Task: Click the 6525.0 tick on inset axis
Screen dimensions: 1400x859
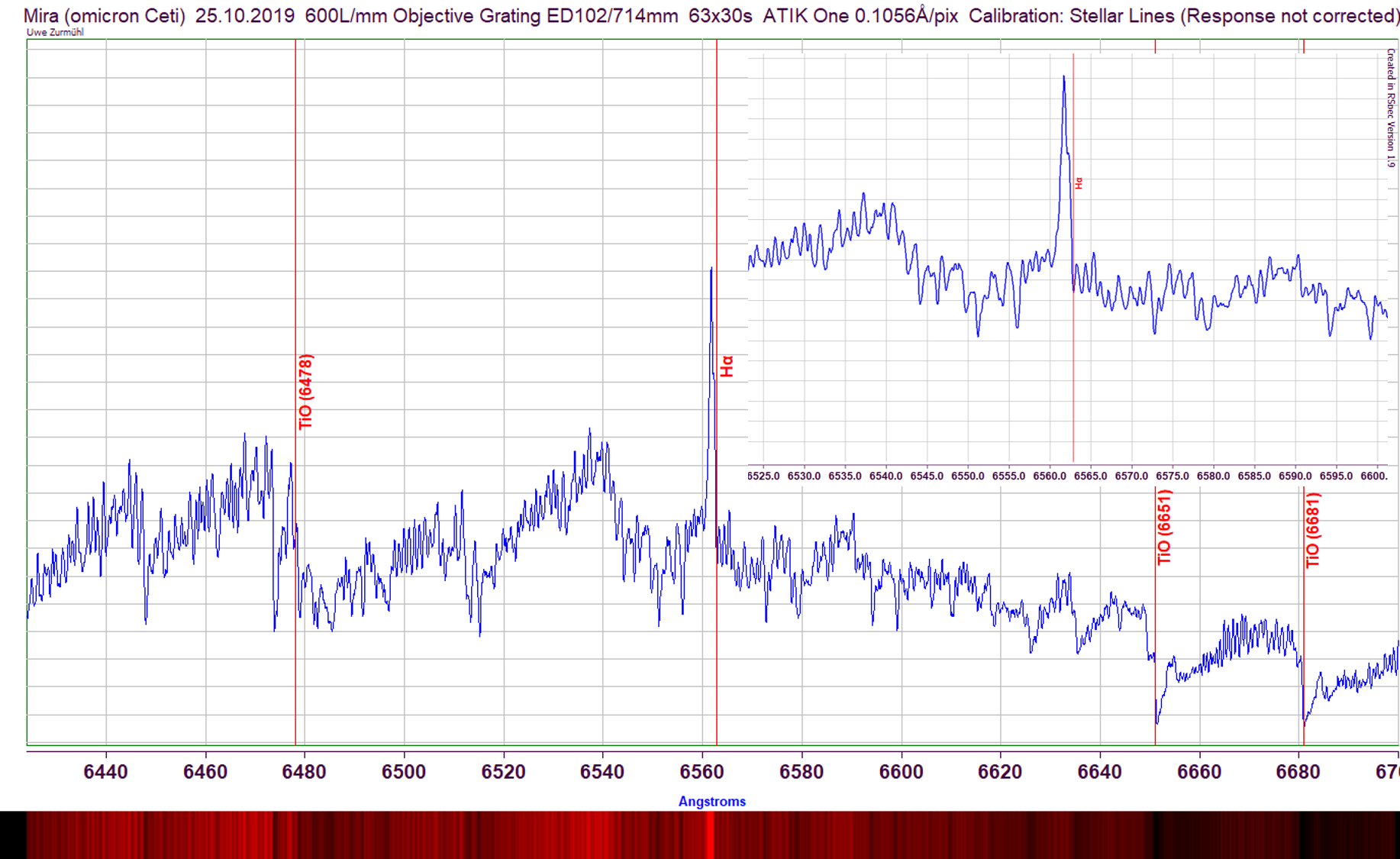Action: (763, 476)
